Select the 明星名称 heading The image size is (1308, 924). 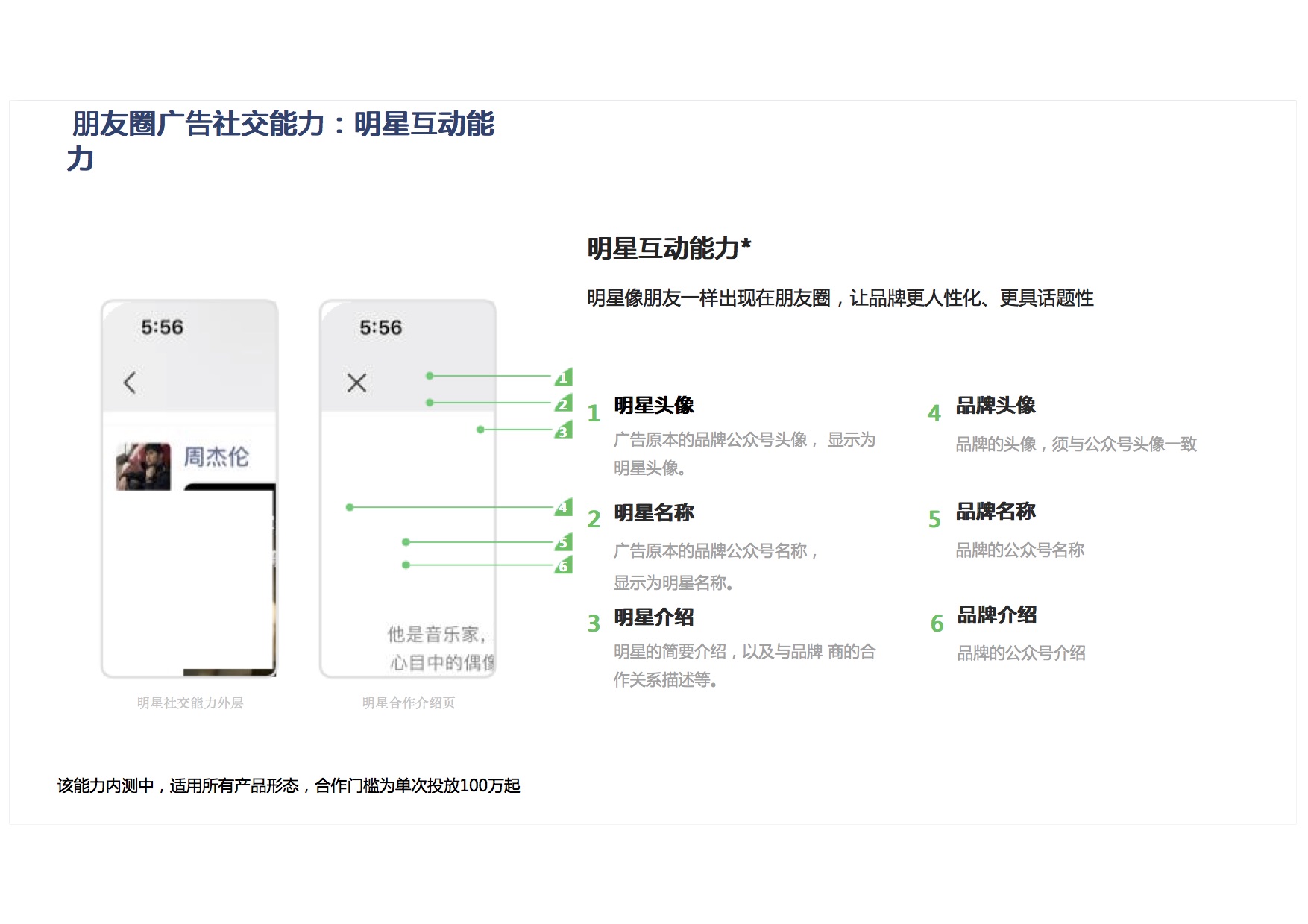[653, 513]
